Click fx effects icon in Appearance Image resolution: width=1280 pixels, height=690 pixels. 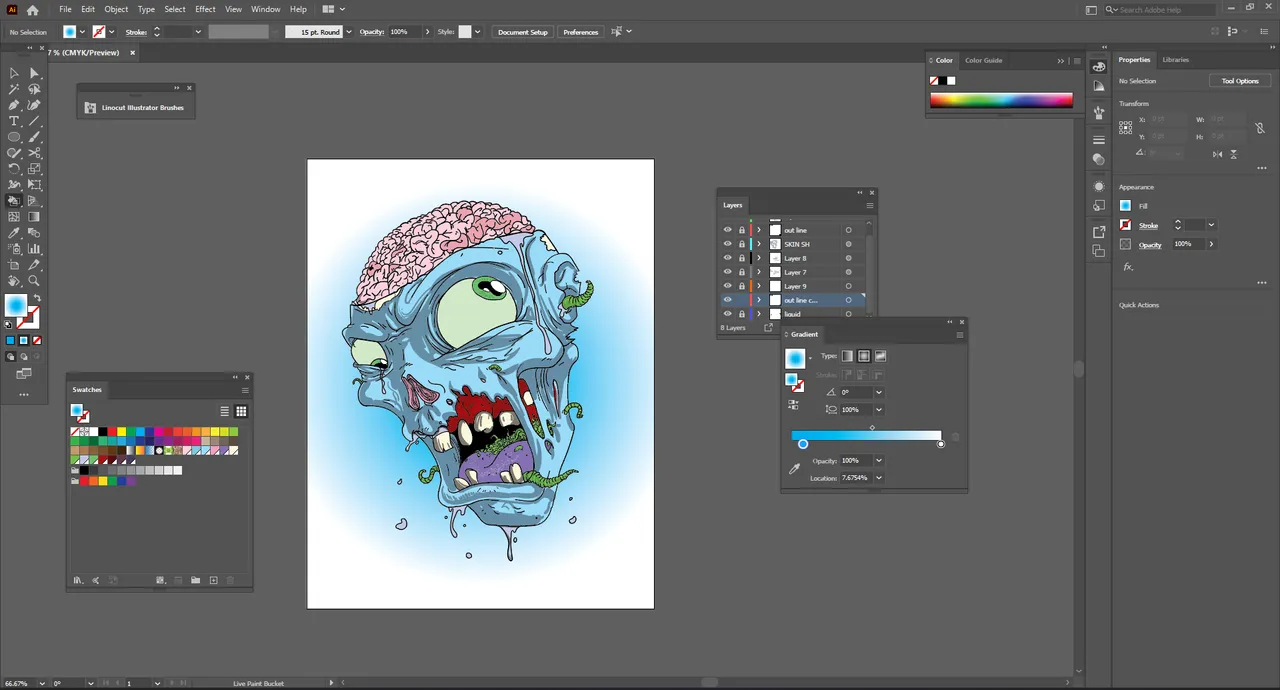[x=1128, y=267]
